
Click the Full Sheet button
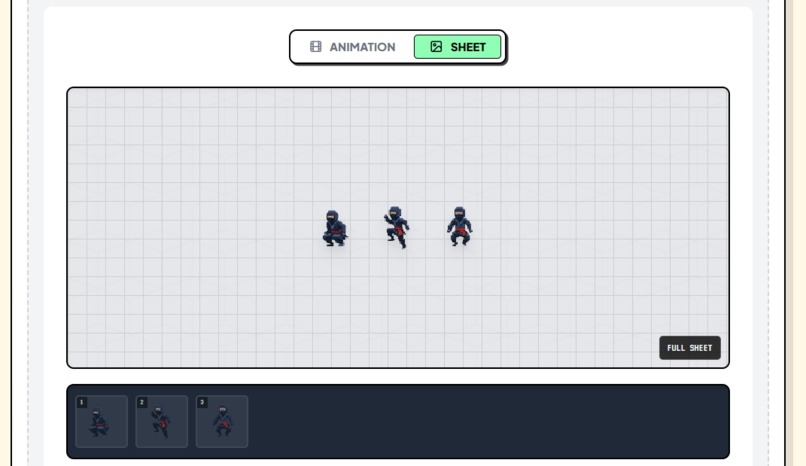click(x=689, y=348)
